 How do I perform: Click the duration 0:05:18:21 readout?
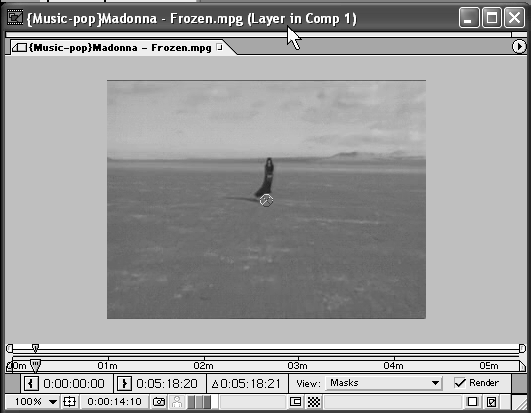[247, 384]
